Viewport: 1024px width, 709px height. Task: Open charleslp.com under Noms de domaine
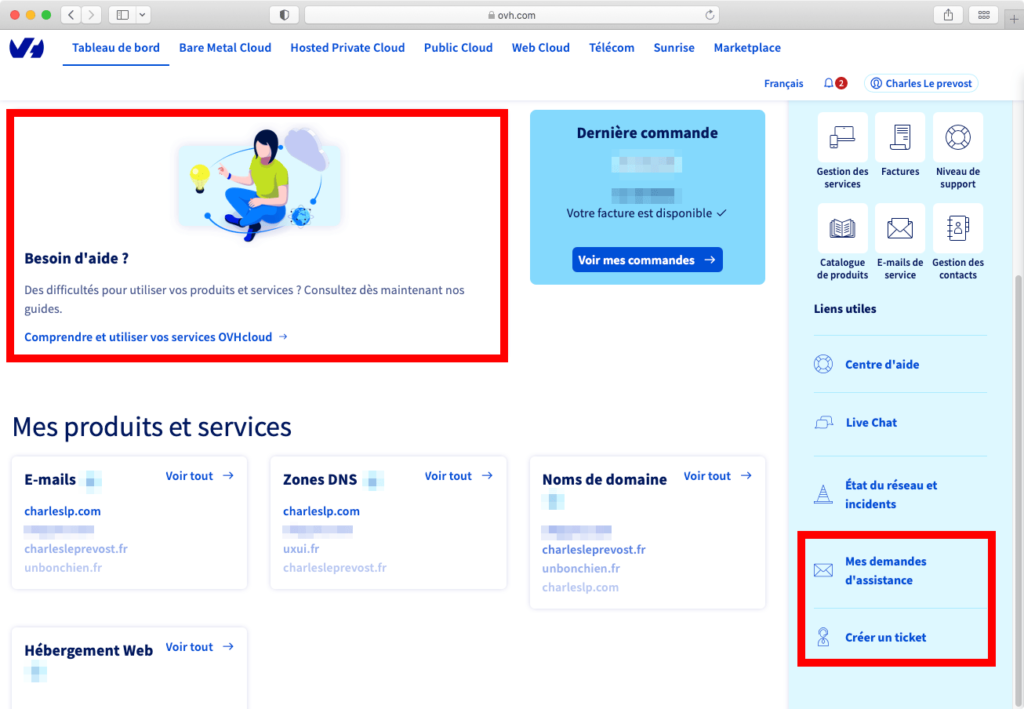[580, 588]
